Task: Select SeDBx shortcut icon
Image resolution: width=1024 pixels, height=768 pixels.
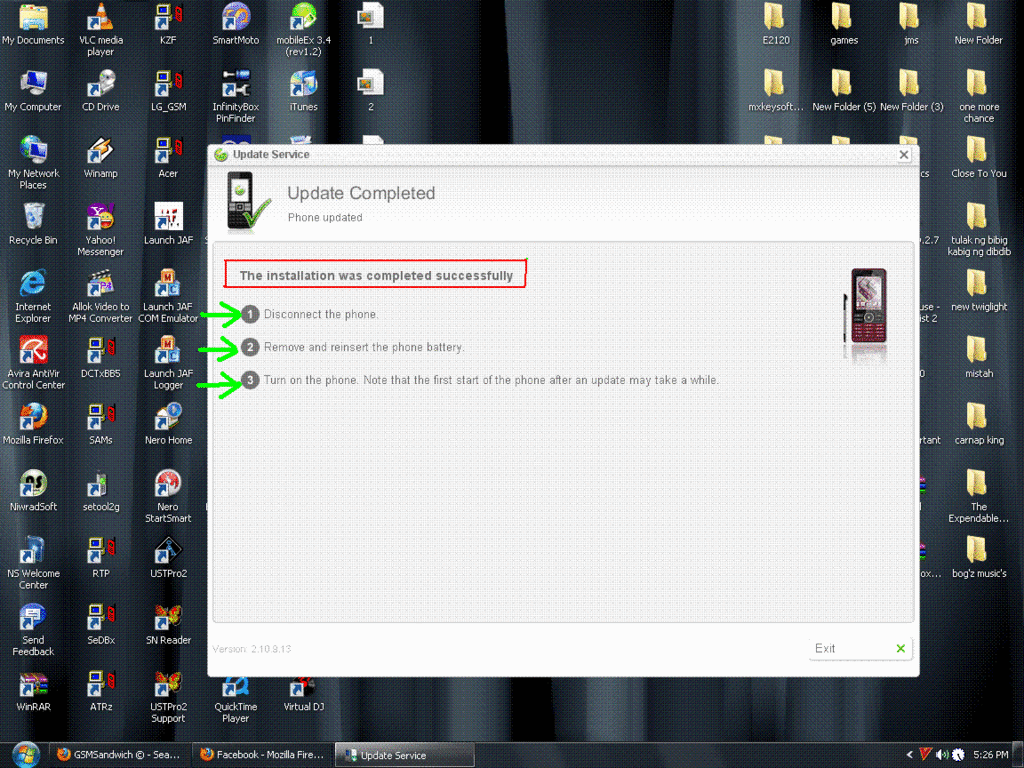Action: tap(101, 624)
